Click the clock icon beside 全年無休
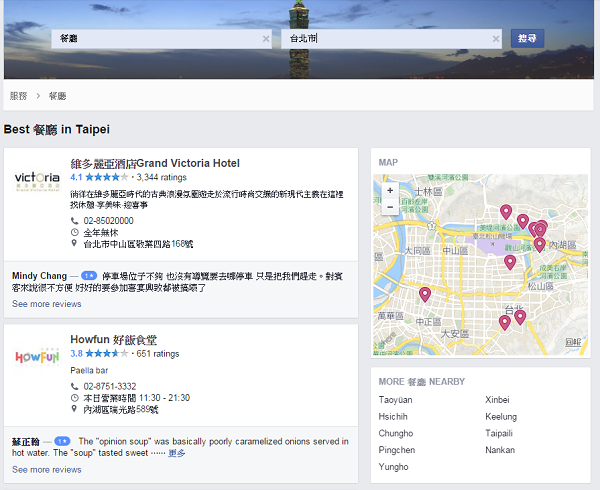Image resolution: width=600 pixels, height=490 pixels. click(x=75, y=232)
